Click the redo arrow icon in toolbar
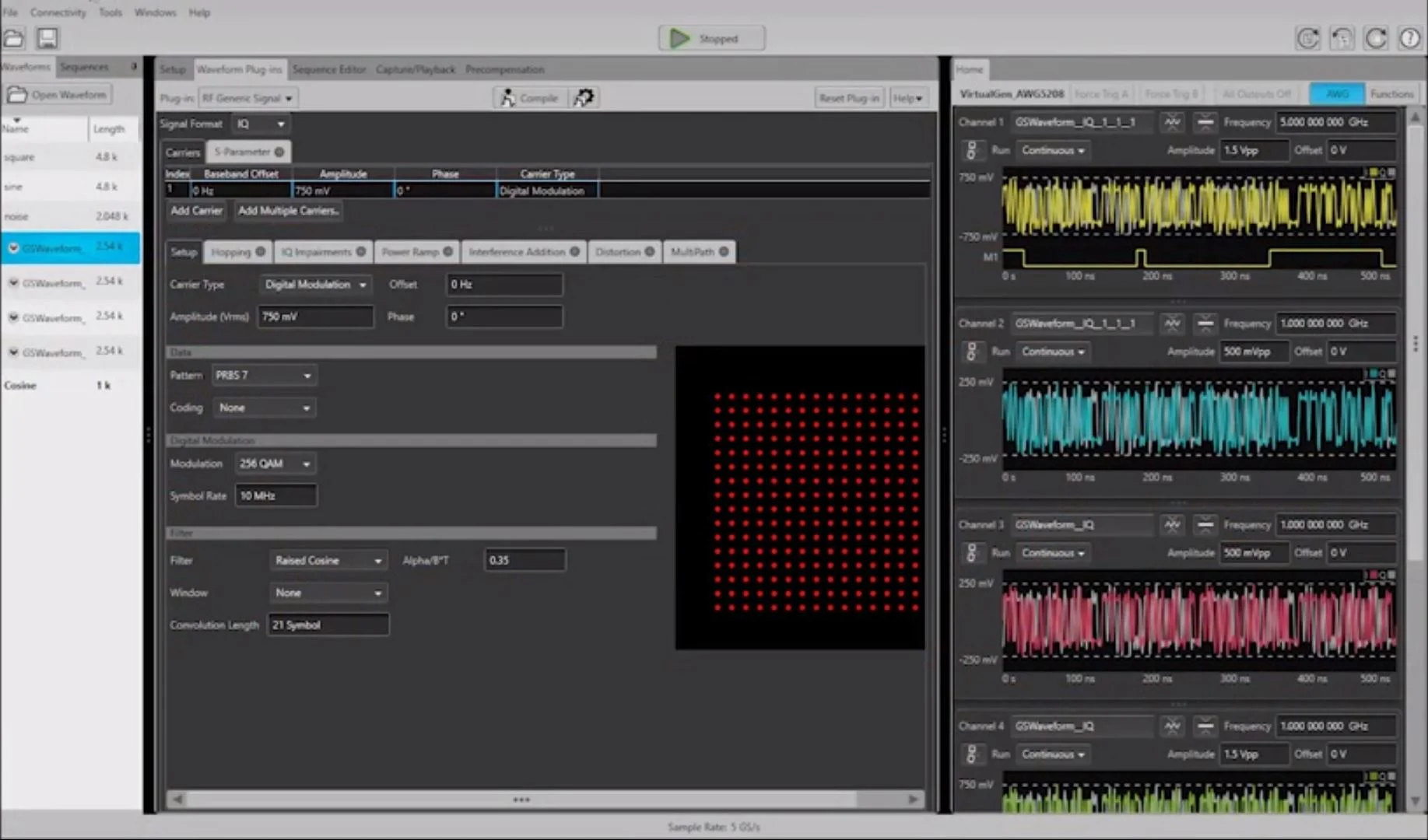1428x840 pixels. pos(1375,38)
